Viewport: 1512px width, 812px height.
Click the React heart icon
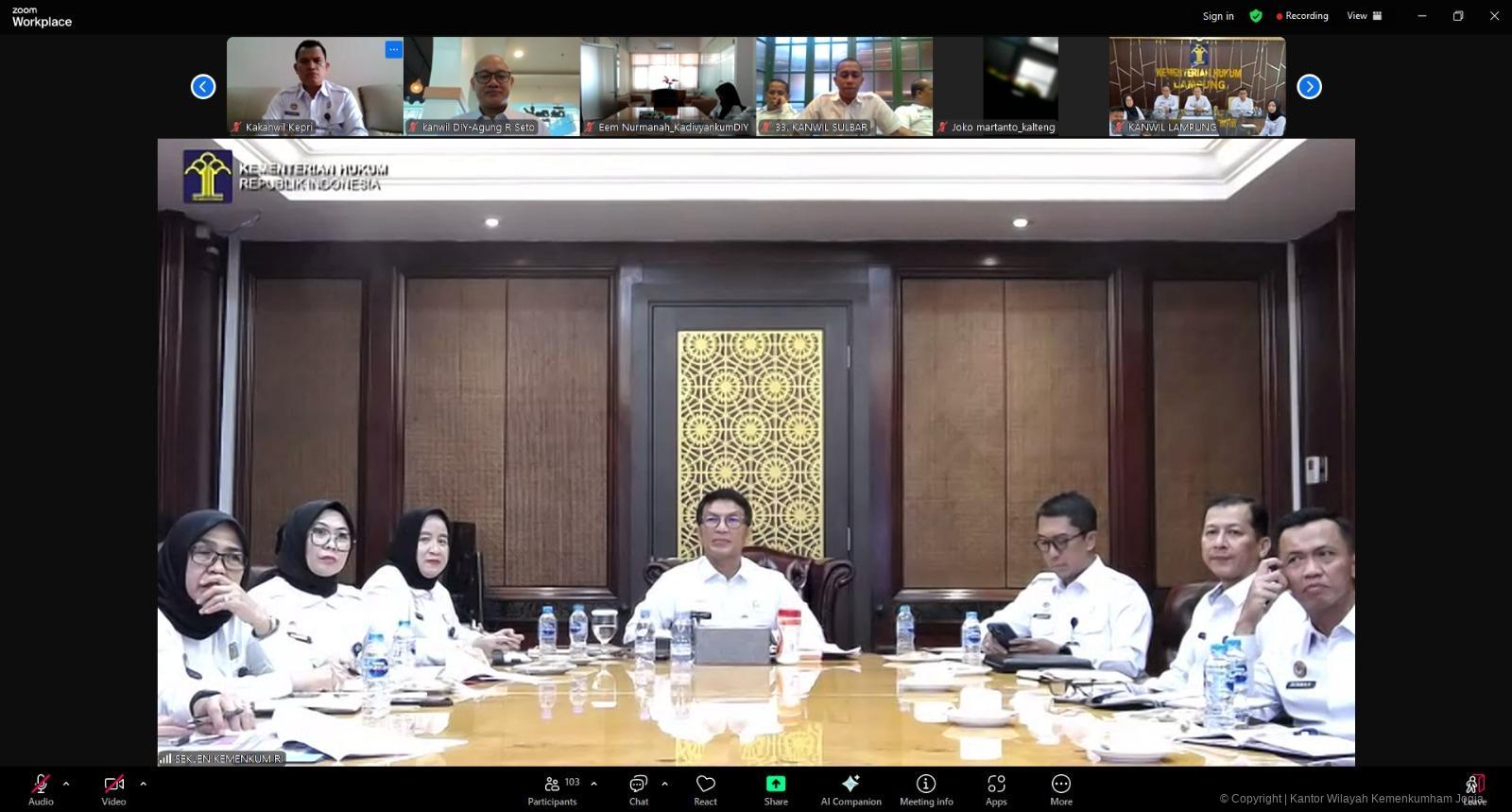click(705, 789)
